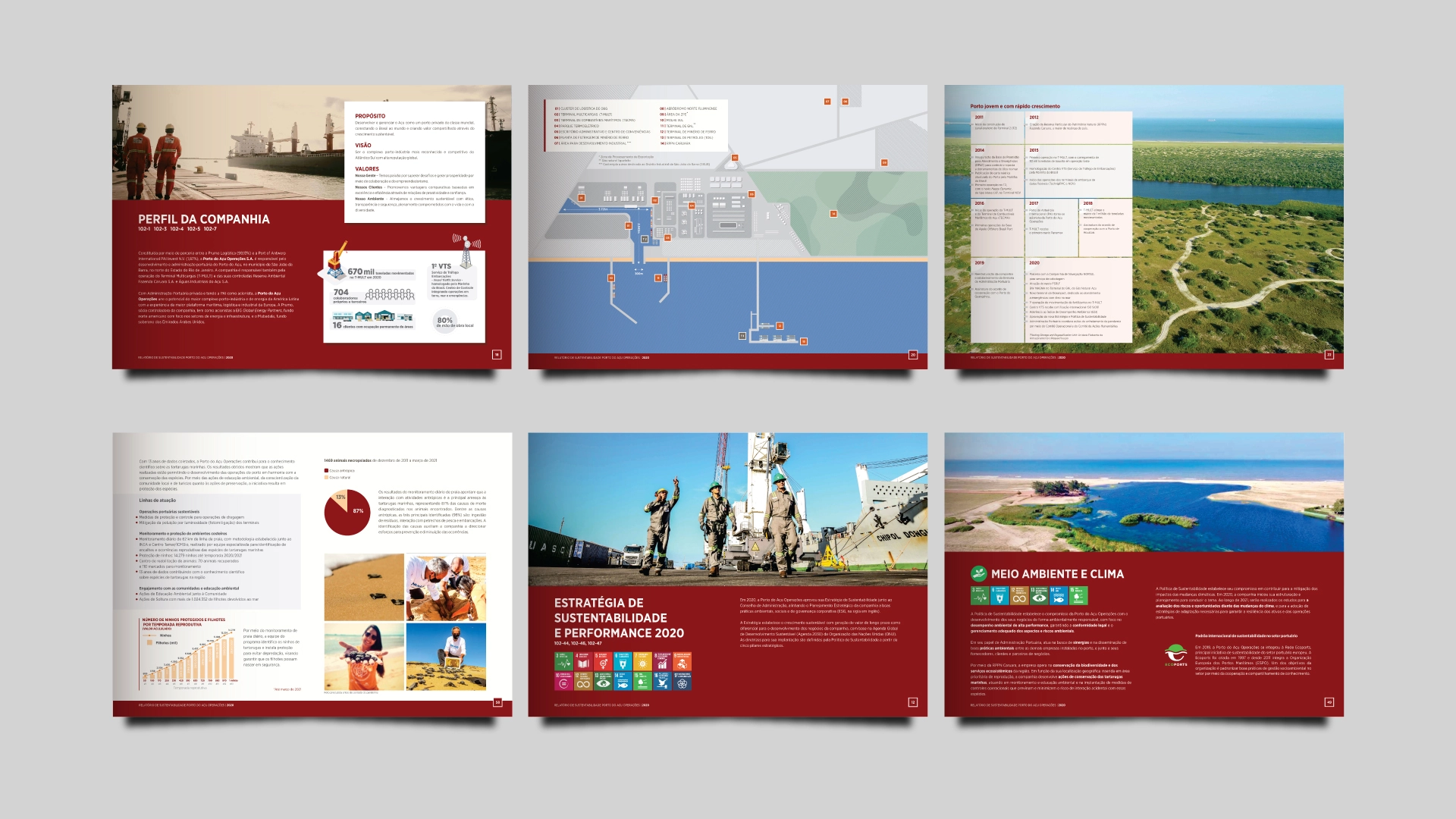Image resolution: width=1456 pixels, height=819 pixels.
Task: Click the three workers walking photo
Action: (x=728, y=509)
